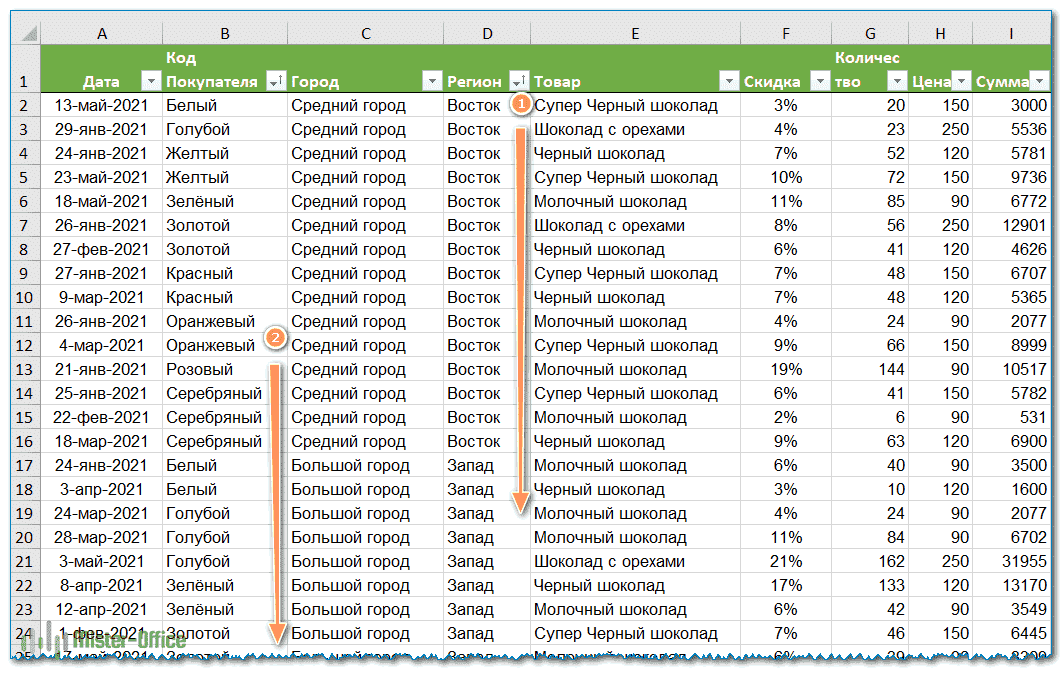Viewport: 1063px width, 677px height.
Task: Click cell with date 13-май-2021
Action: [x=102, y=105]
